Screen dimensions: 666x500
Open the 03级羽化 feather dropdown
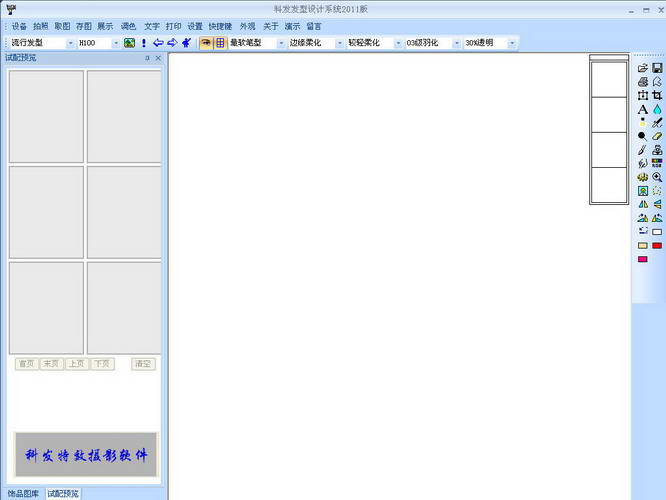point(457,43)
